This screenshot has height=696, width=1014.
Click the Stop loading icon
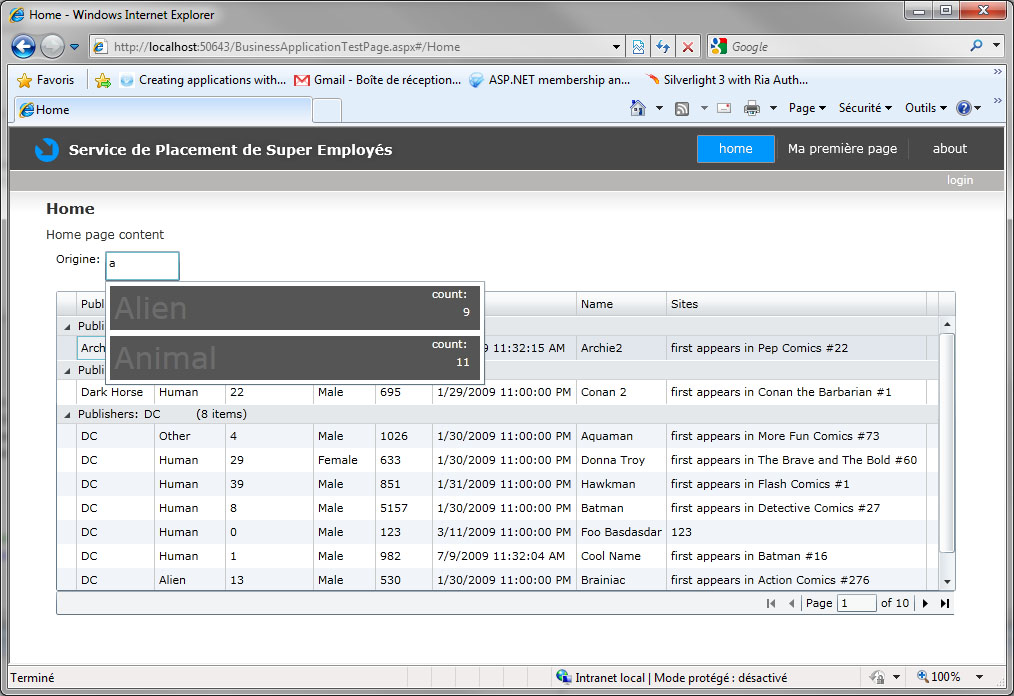[x=688, y=46]
